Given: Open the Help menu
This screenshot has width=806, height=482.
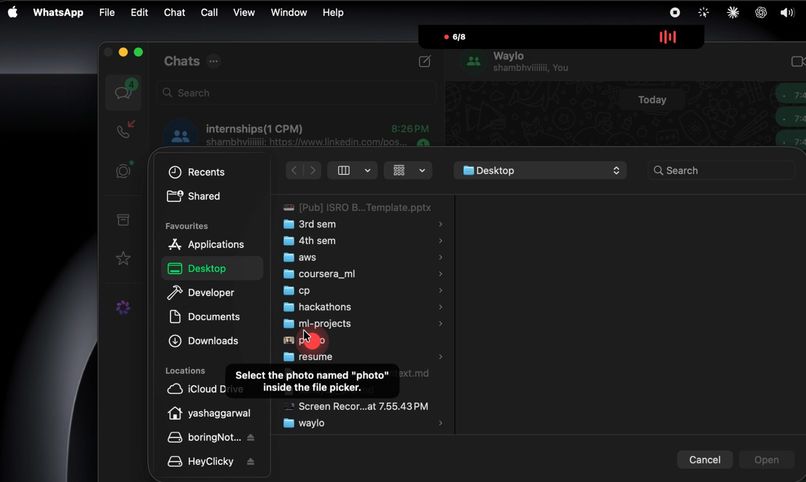Looking at the screenshot, I should tap(333, 12).
